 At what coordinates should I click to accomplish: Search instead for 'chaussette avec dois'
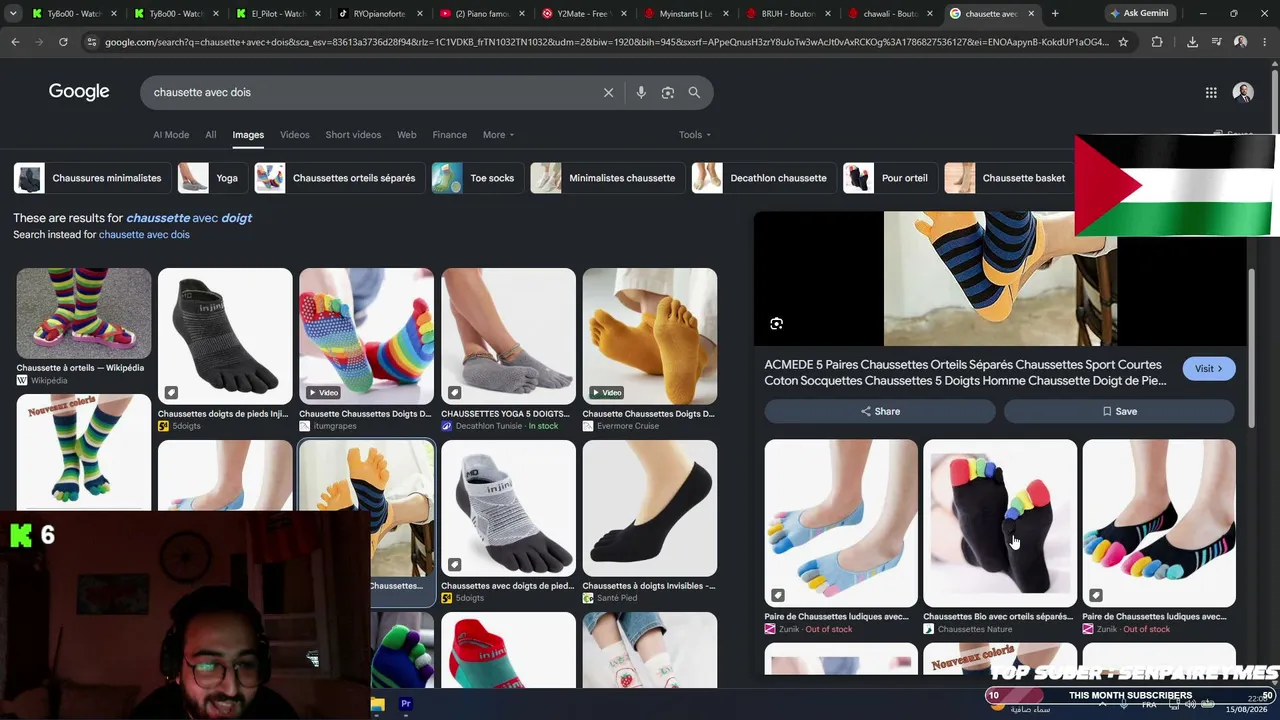point(144,235)
